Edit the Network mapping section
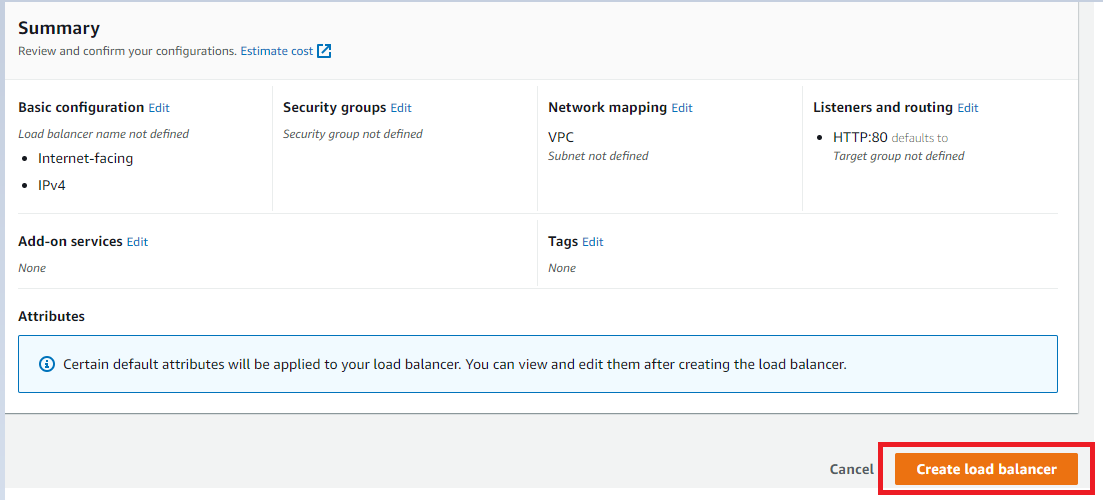The image size is (1103, 500). 682,108
